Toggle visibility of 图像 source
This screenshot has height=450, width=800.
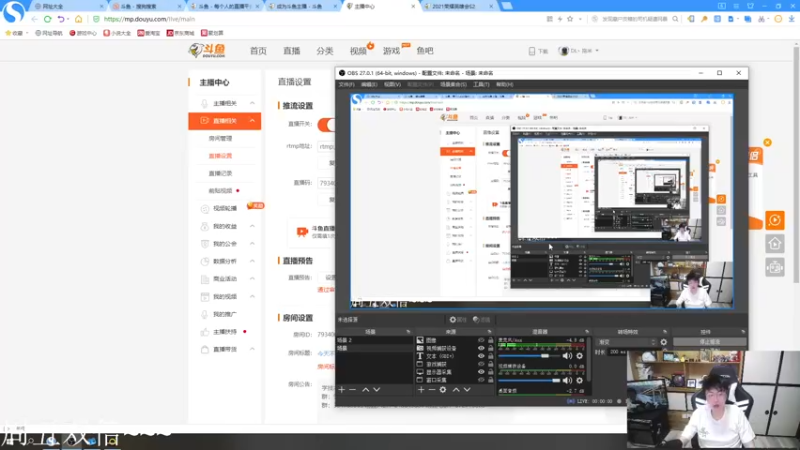pyautogui.click(x=481, y=340)
